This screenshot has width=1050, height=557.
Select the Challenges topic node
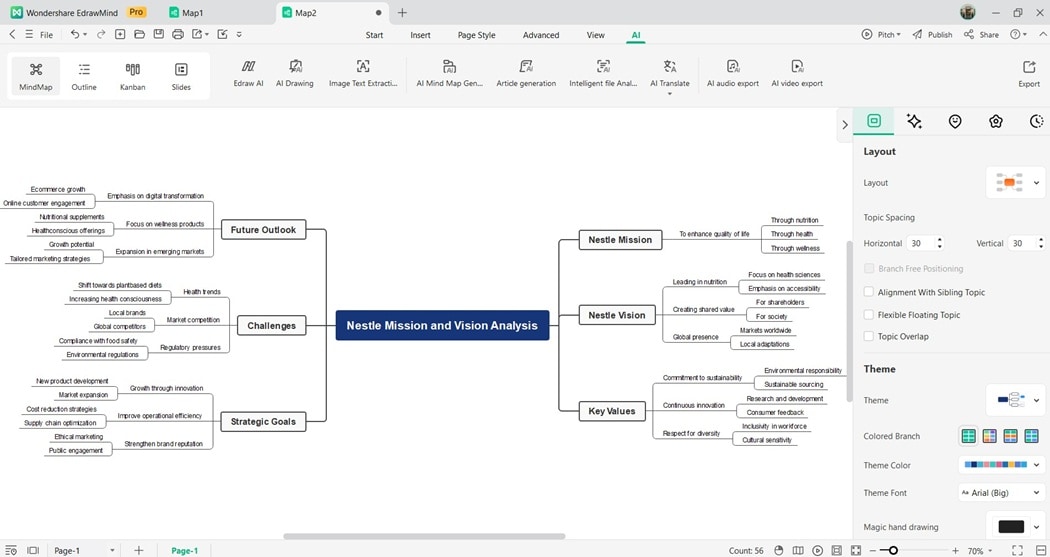coord(271,325)
